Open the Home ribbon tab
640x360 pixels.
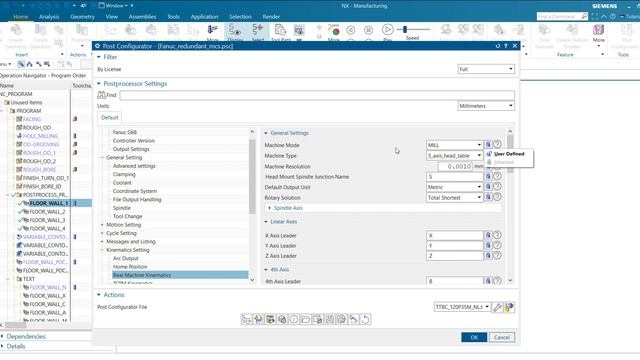pos(21,17)
